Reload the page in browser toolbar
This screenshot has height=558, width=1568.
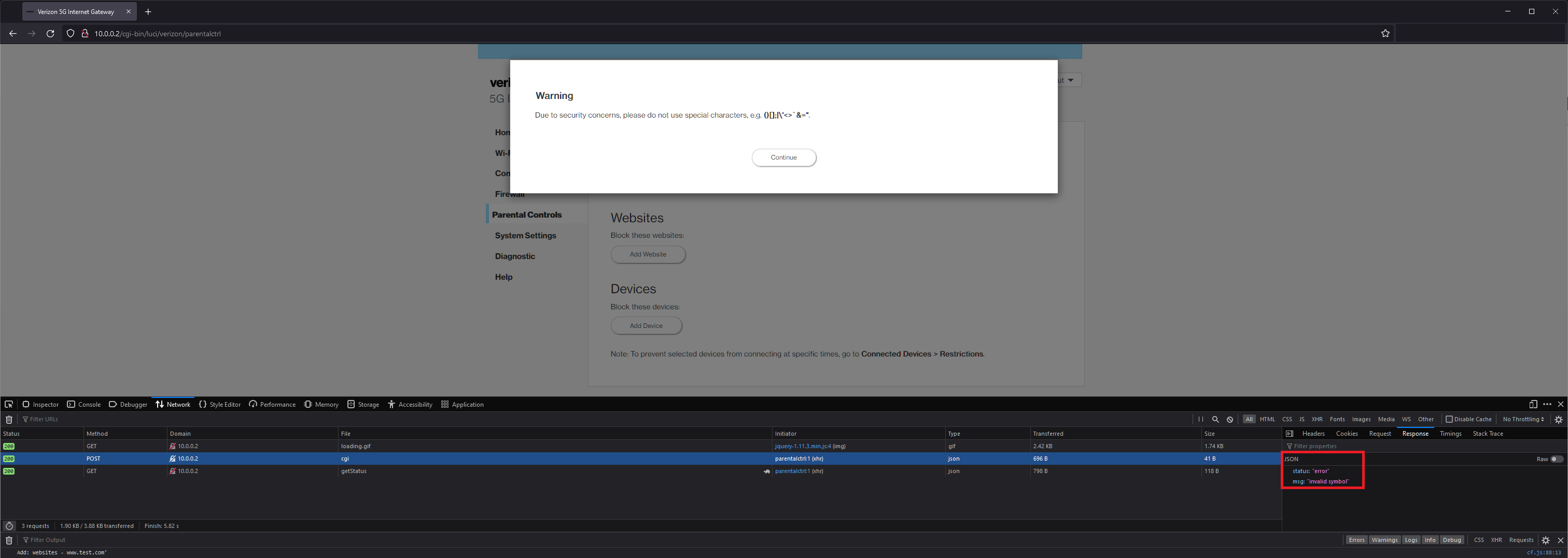point(50,34)
